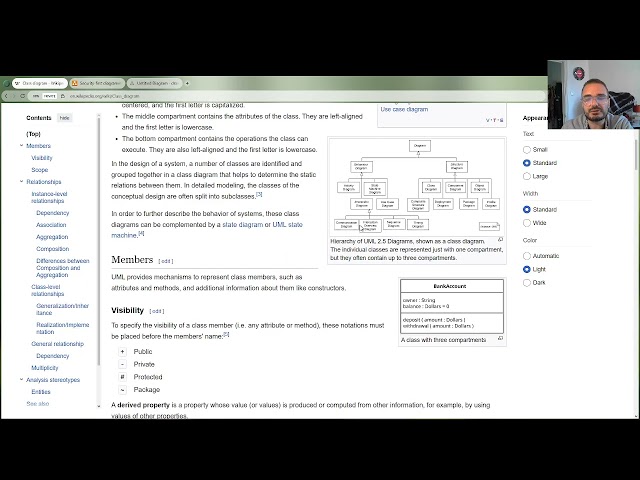The height and width of the screenshot is (480, 640).
Task: Click the circular profile icon left of the tabs
Action: click(x=6, y=83)
